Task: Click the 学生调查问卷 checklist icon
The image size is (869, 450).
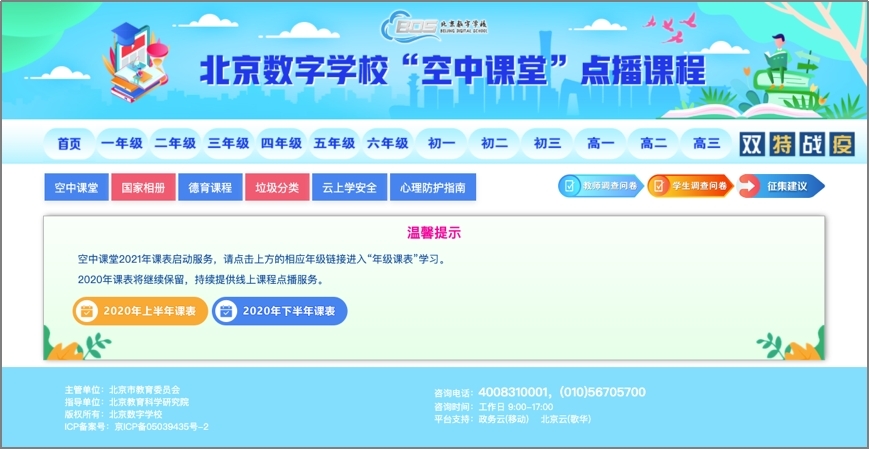Action: [x=659, y=186]
